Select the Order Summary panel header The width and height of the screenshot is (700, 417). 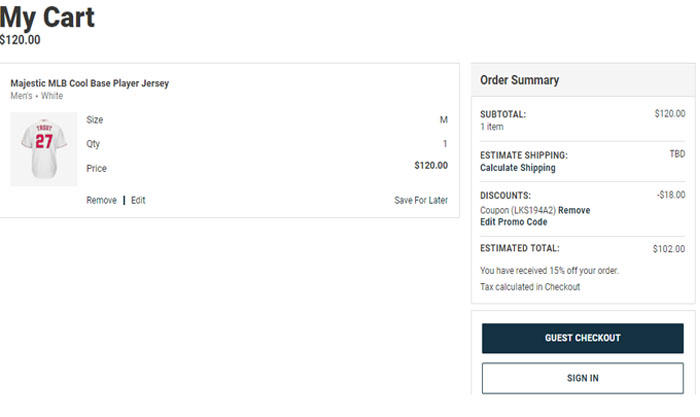point(519,80)
